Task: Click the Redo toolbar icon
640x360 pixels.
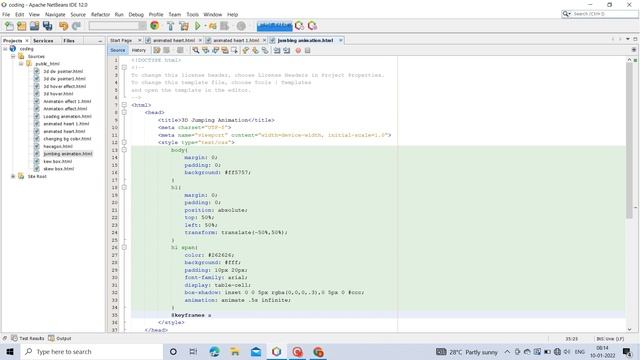Action: click(76, 26)
